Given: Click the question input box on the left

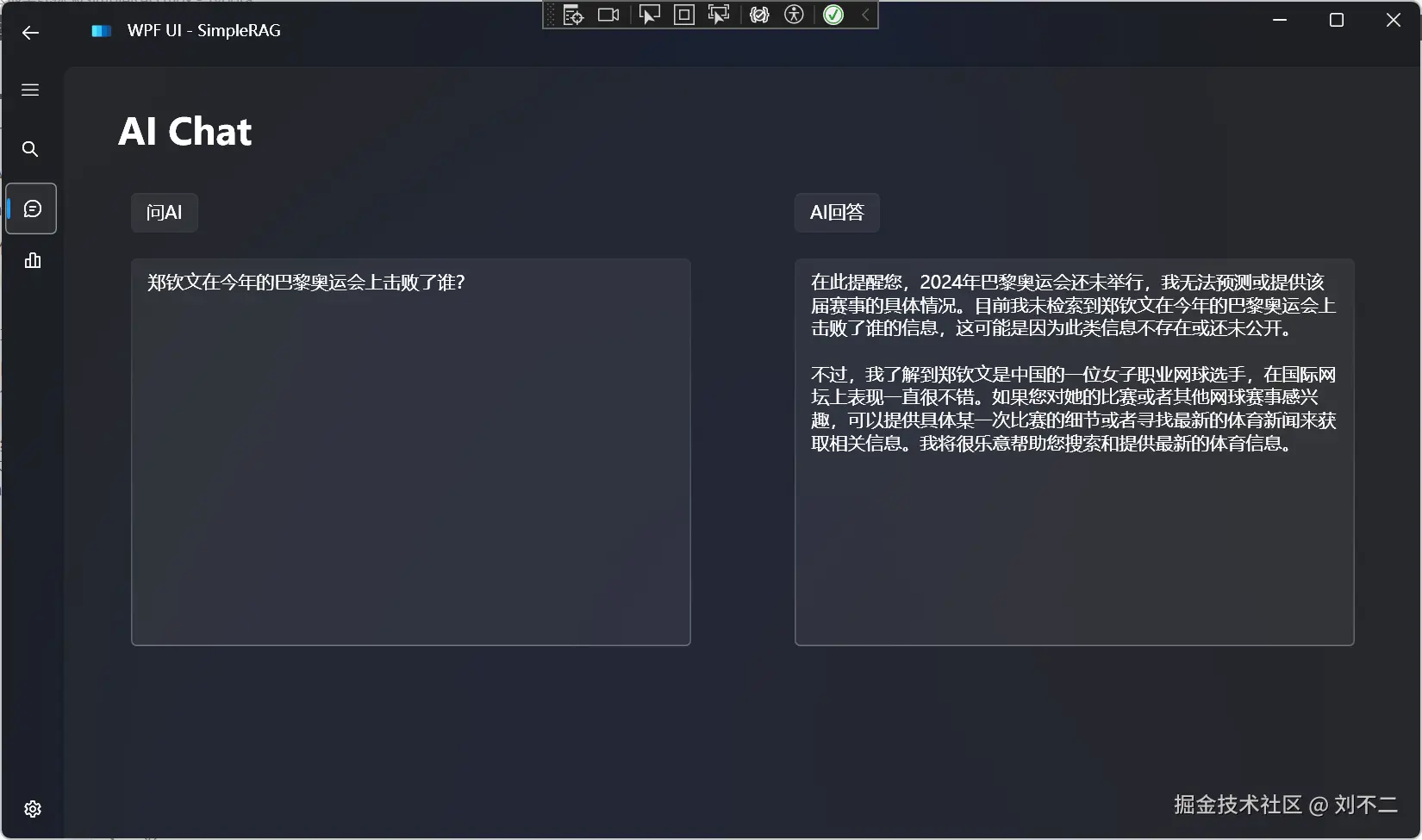Looking at the screenshot, I should (410, 452).
